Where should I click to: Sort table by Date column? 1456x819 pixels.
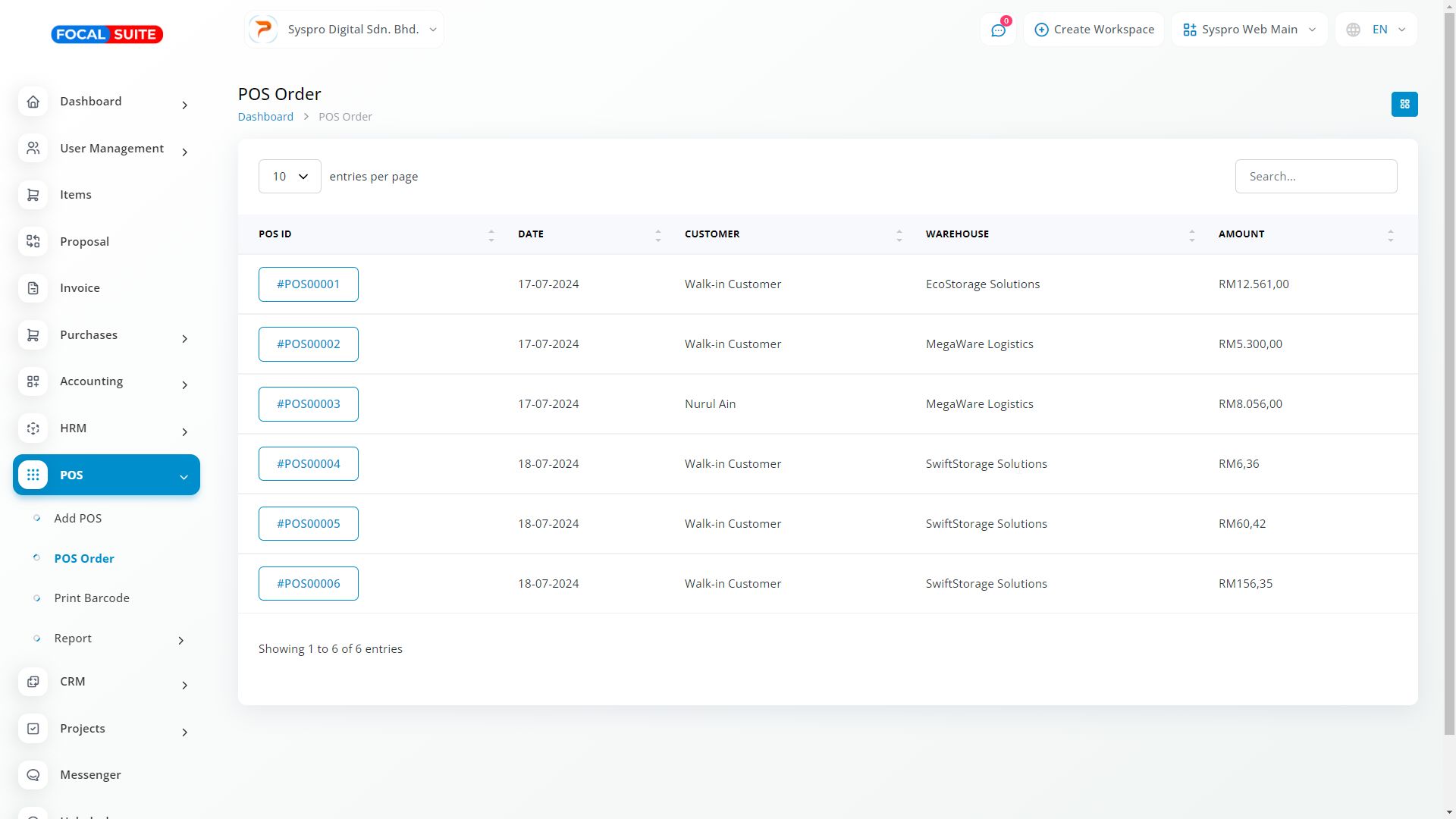(x=657, y=235)
